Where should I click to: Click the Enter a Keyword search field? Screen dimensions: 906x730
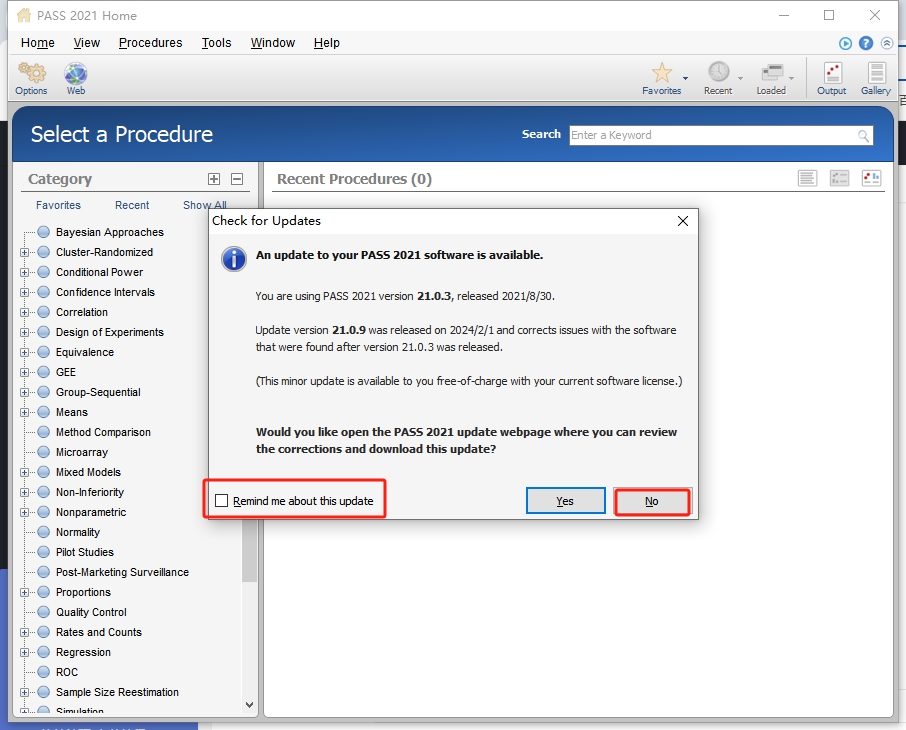point(721,135)
